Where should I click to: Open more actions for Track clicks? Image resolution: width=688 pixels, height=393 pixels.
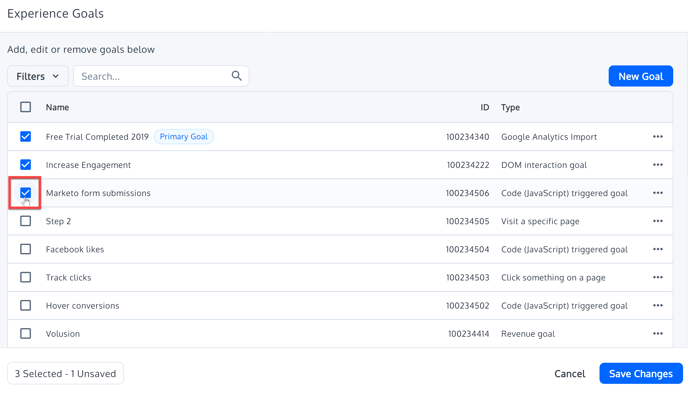click(657, 277)
